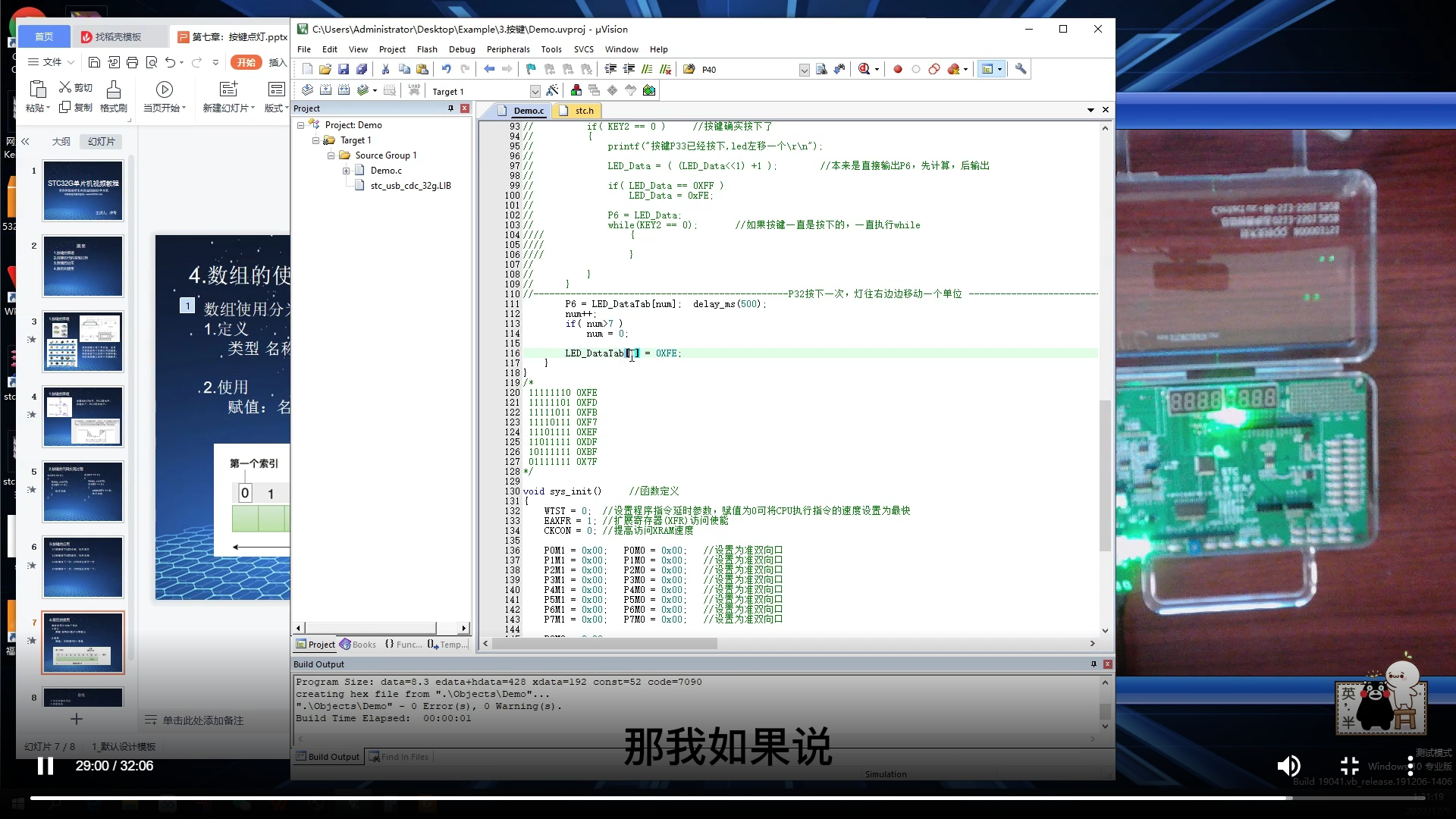The height and width of the screenshot is (819, 1456).
Task: Insert a bookmark with the flag icon
Action: (x=531, y=69)
